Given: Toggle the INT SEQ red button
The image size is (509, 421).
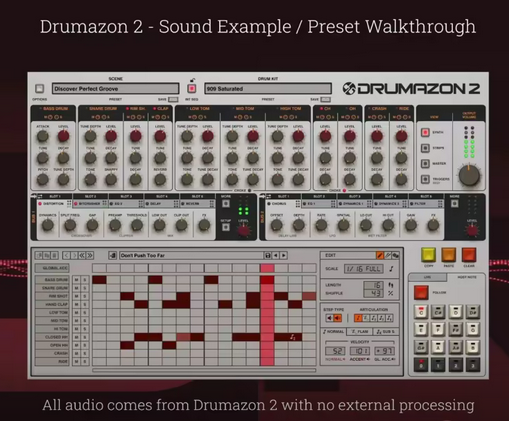Looking at the screenshot, I should (x=192, y=89).
